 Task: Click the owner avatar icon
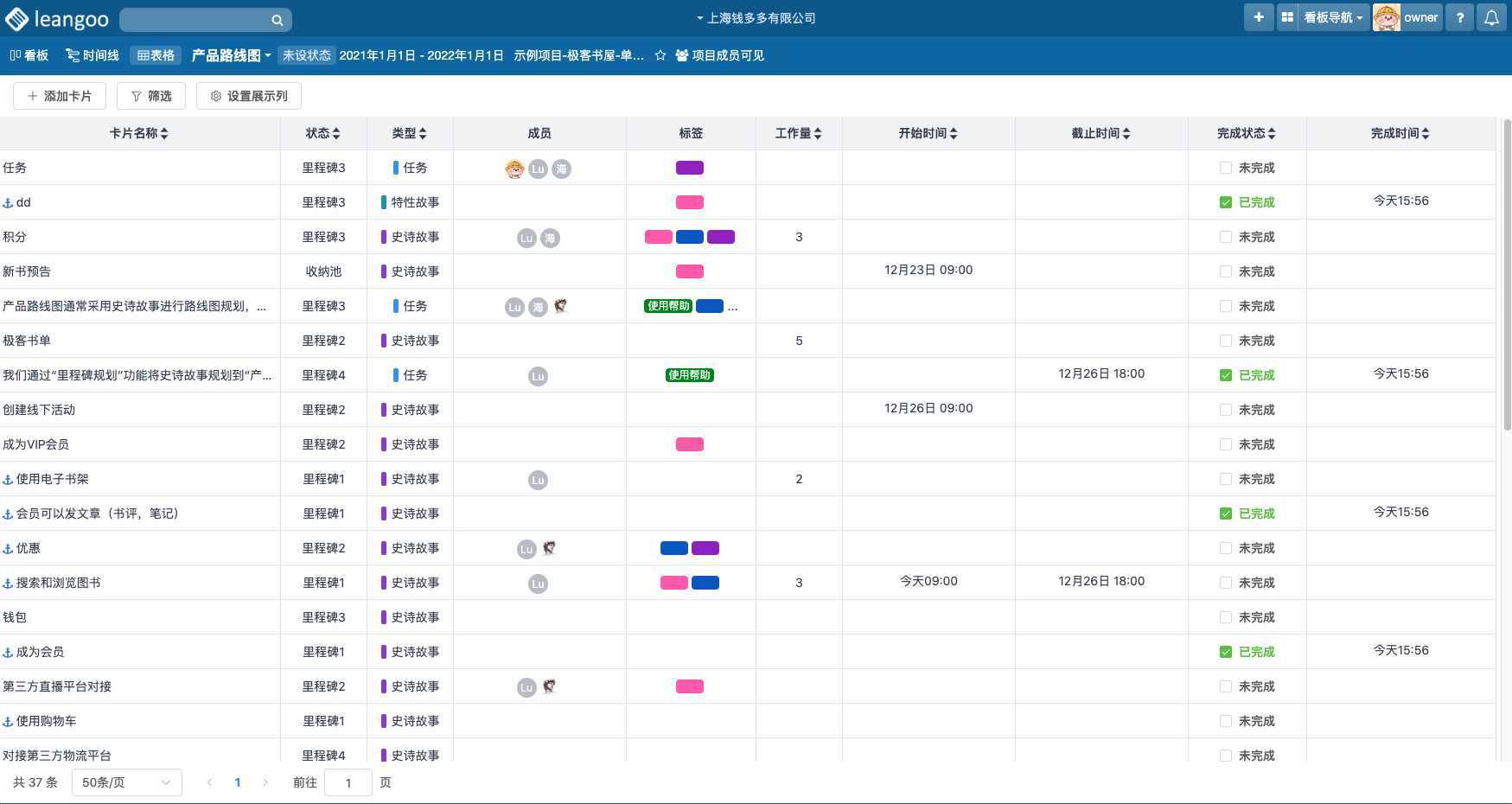coord(1386,17)
